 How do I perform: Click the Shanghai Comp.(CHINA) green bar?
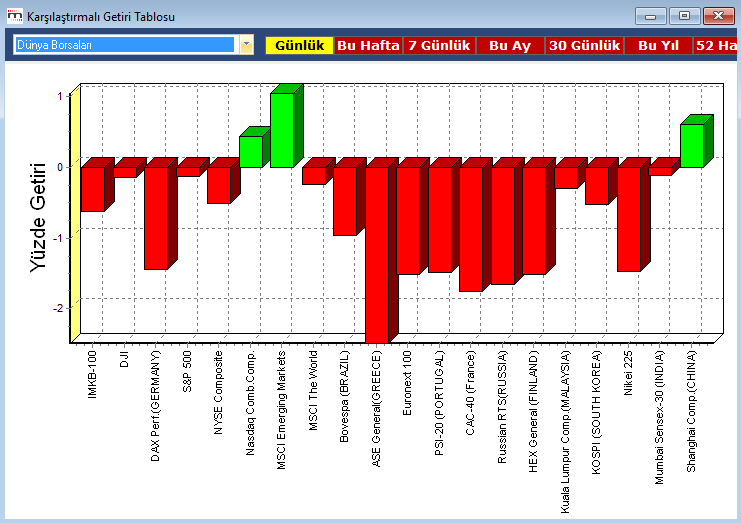[692, 146]
